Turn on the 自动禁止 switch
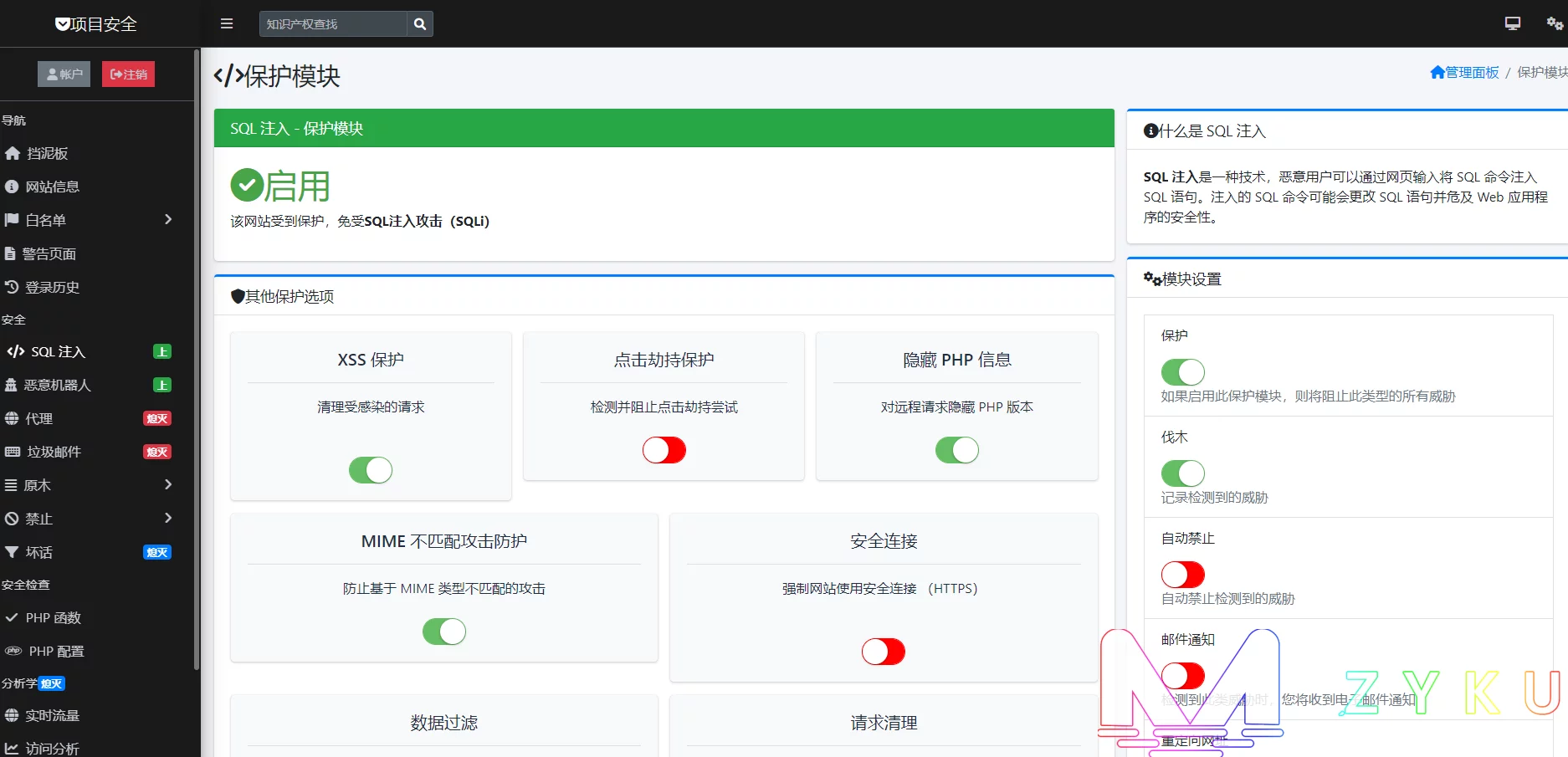This screenshot has height=757, width=1568. click(x=1182, y=575)
